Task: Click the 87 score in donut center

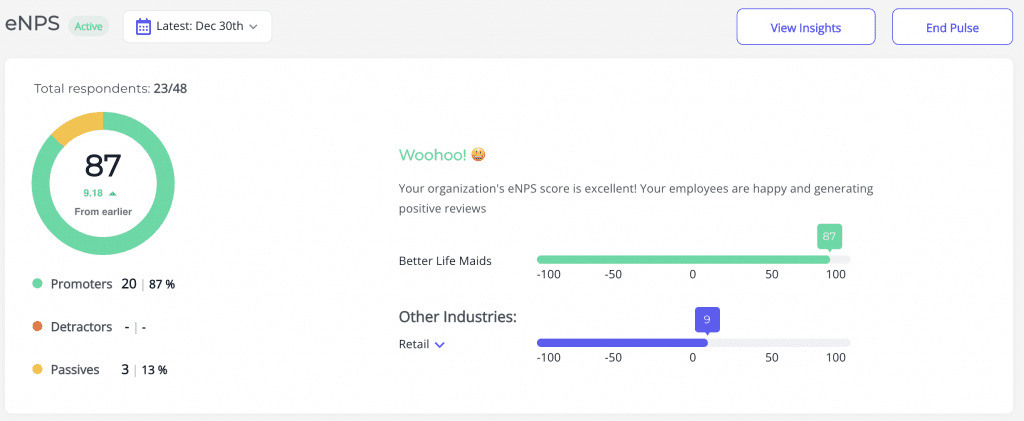Action: [x=103, y=165]
